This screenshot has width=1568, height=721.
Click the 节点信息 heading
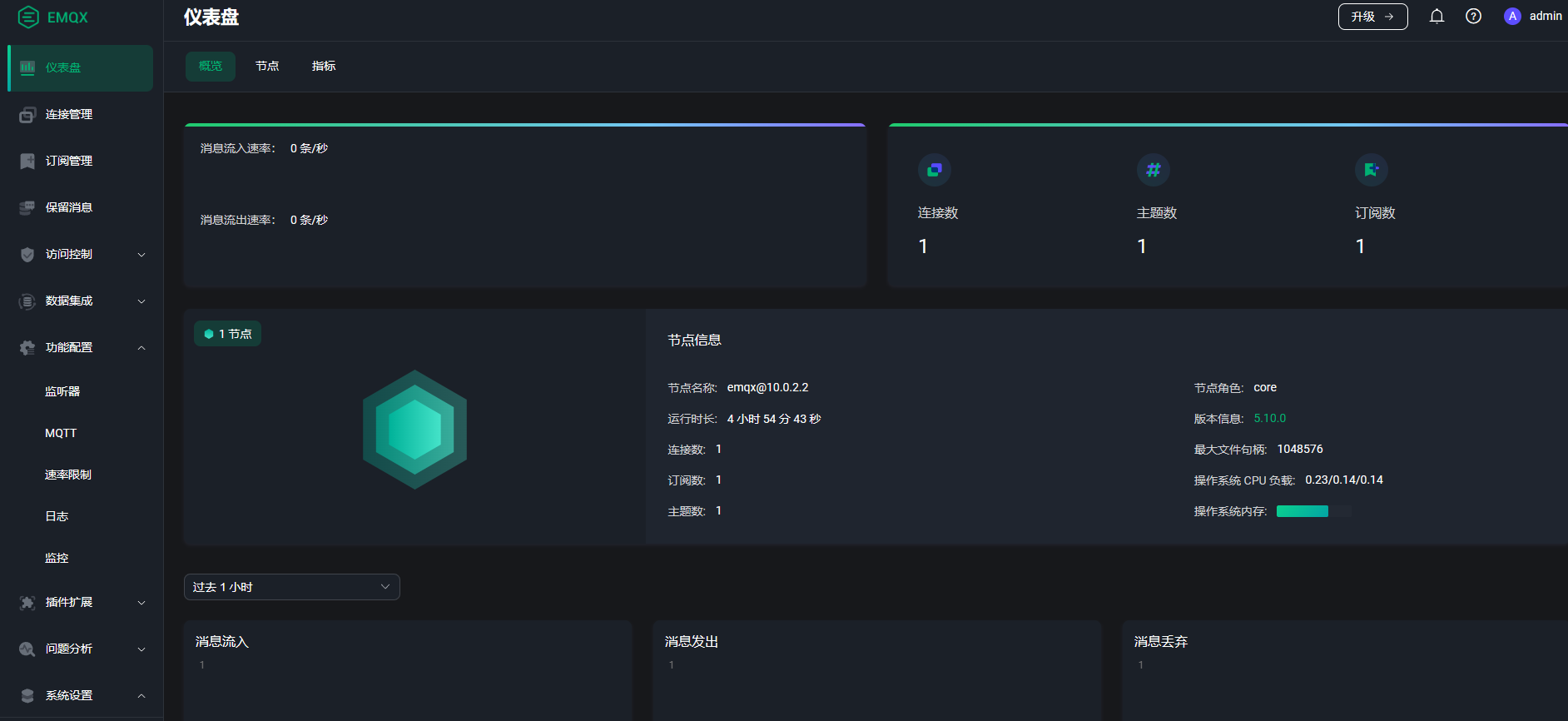695,341
